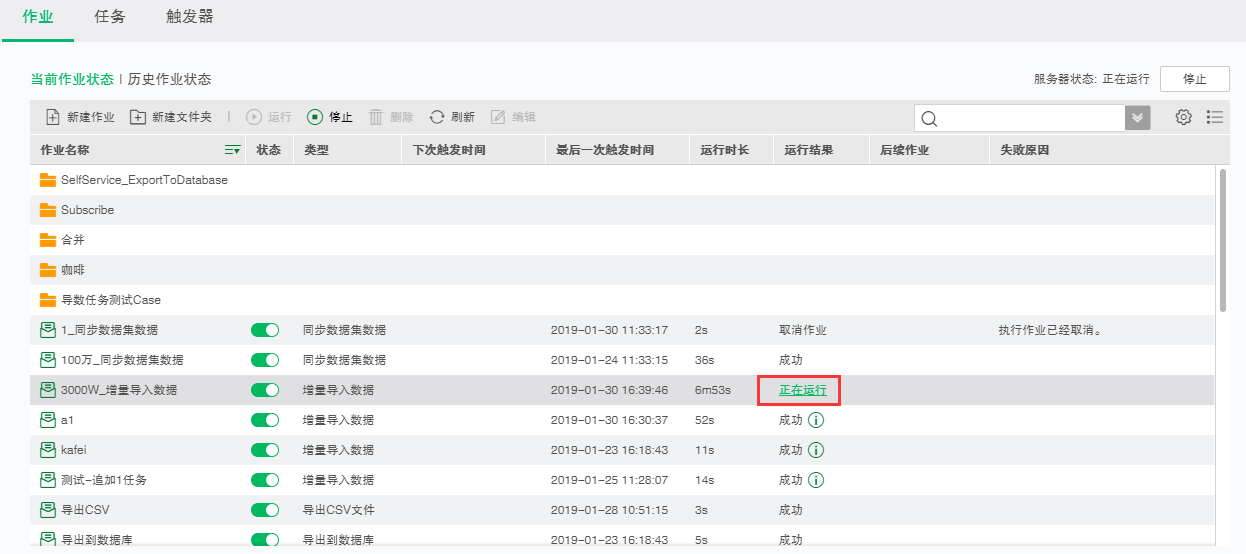Toggle the 导出CSV job status switch

(x=265, y=510)
